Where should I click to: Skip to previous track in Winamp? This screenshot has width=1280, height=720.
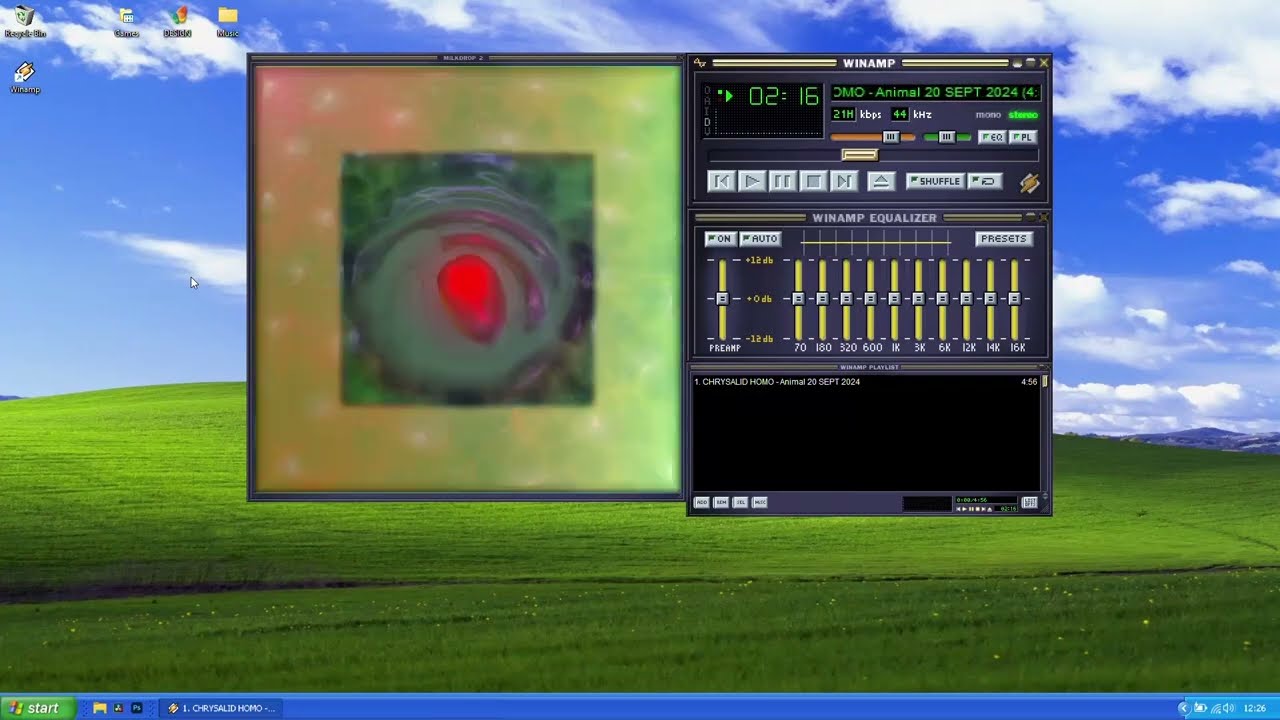coord(721,181)
